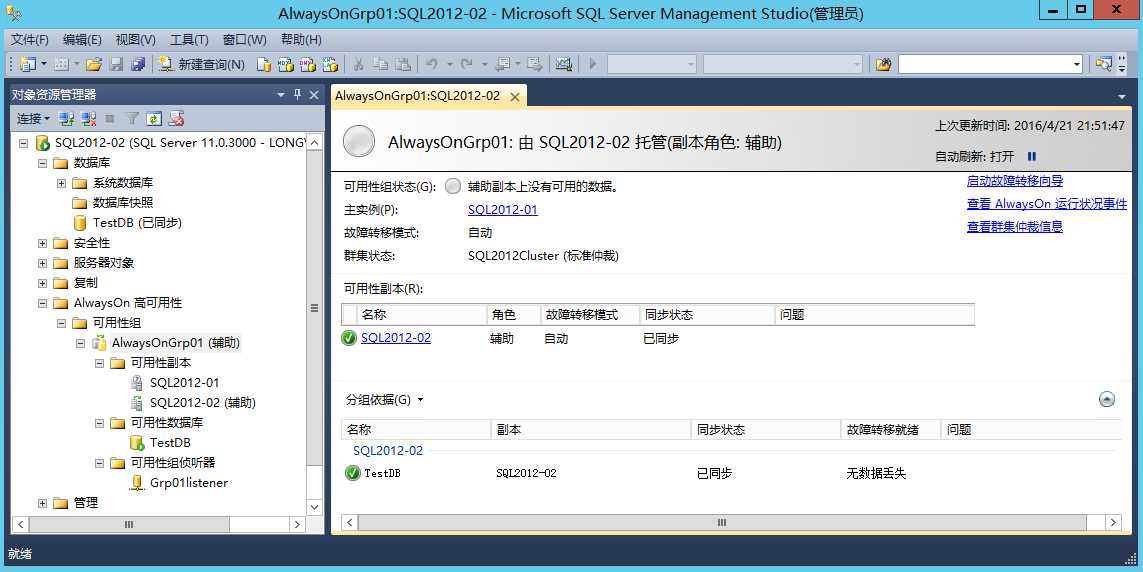Open the 连接 dropdown in Object Explorer
Screen dimensions: 1143x572
(x=34, y=118)
